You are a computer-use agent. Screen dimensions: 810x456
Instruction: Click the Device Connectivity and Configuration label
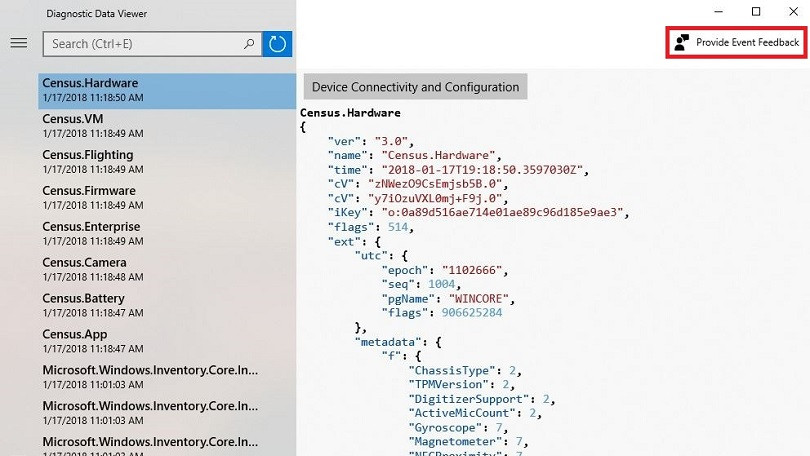click(415, 87)
